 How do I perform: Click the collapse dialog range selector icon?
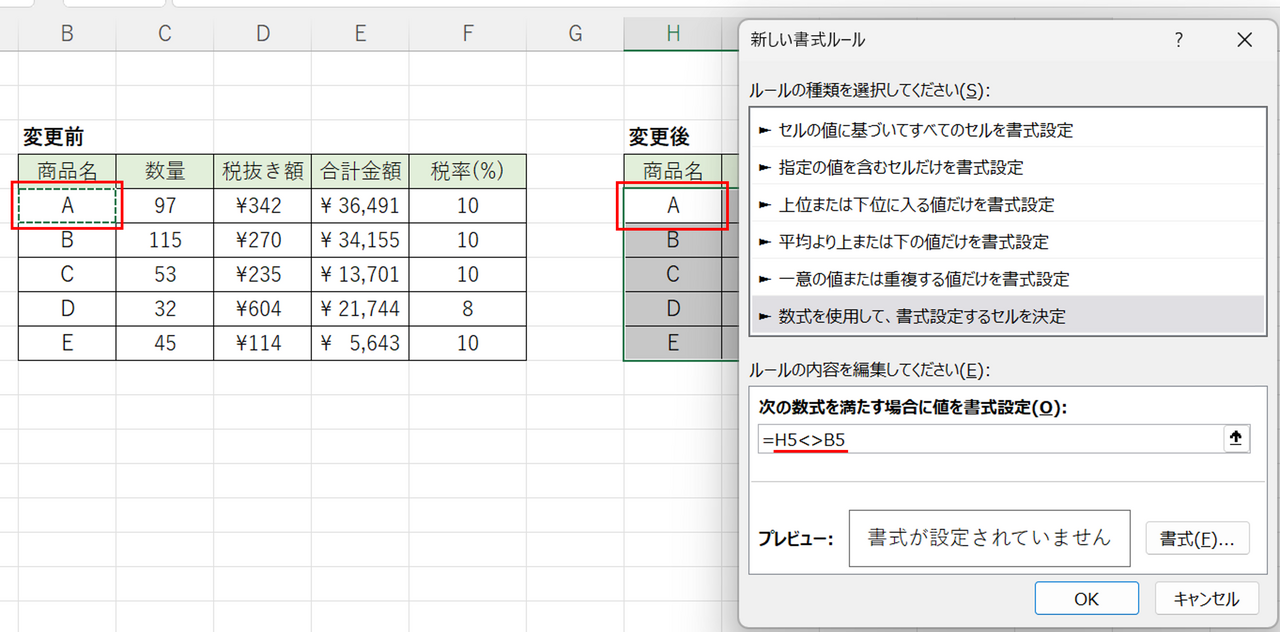[1237, 439]
